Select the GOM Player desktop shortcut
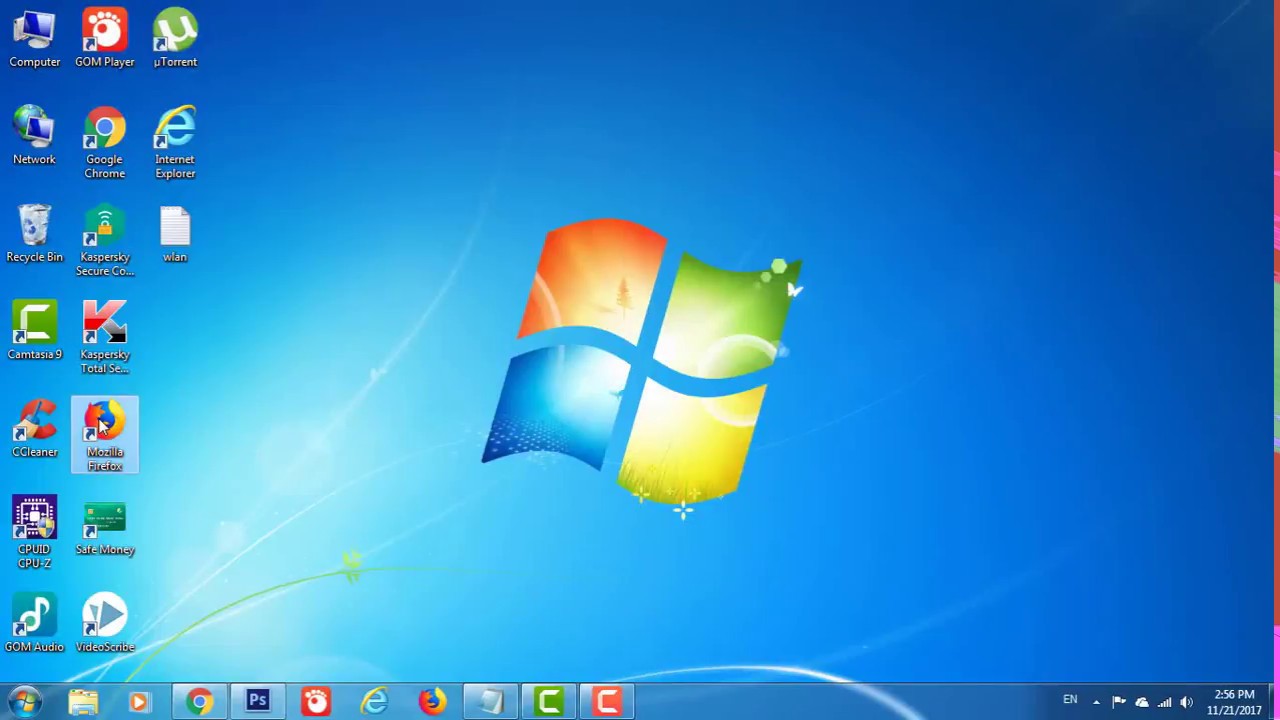 (105, 40)
